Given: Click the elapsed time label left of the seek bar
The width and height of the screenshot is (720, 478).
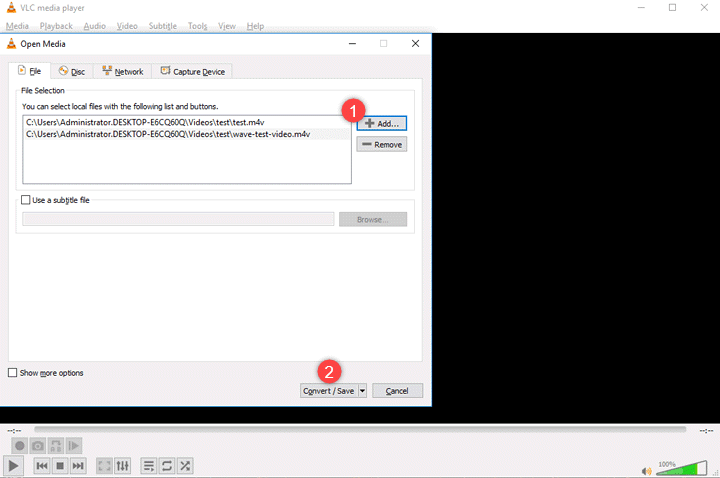Looking at the screenshot, I should click(14, 431).
